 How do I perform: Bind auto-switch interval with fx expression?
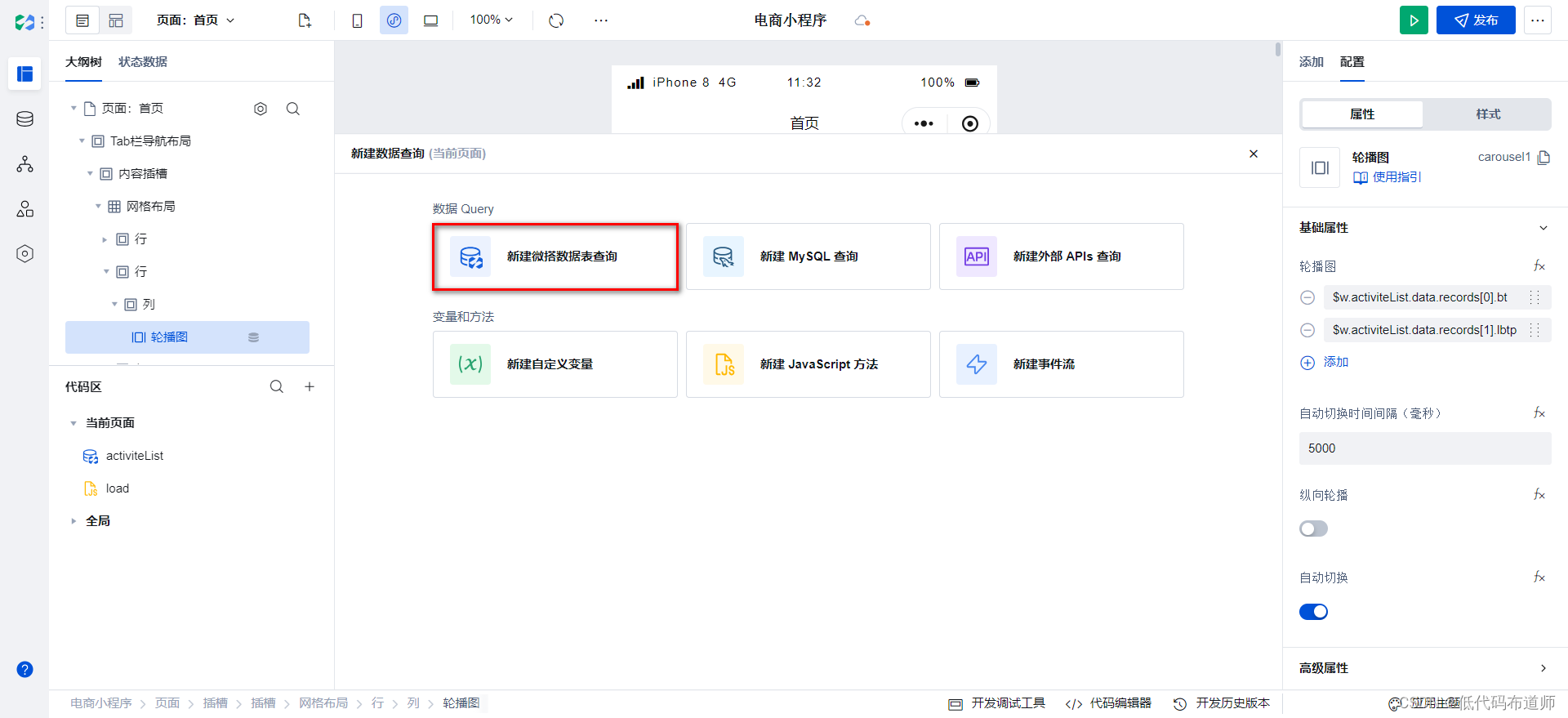1539,413
